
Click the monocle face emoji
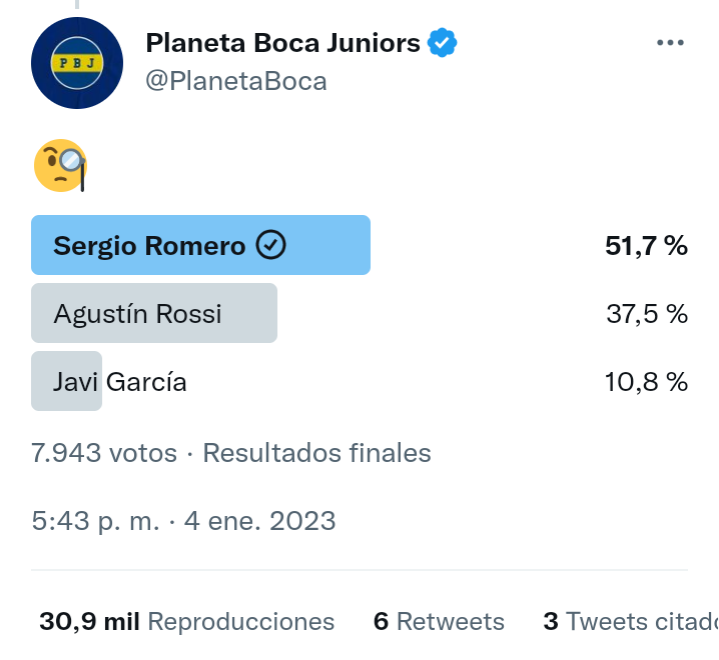coord(60,166)
